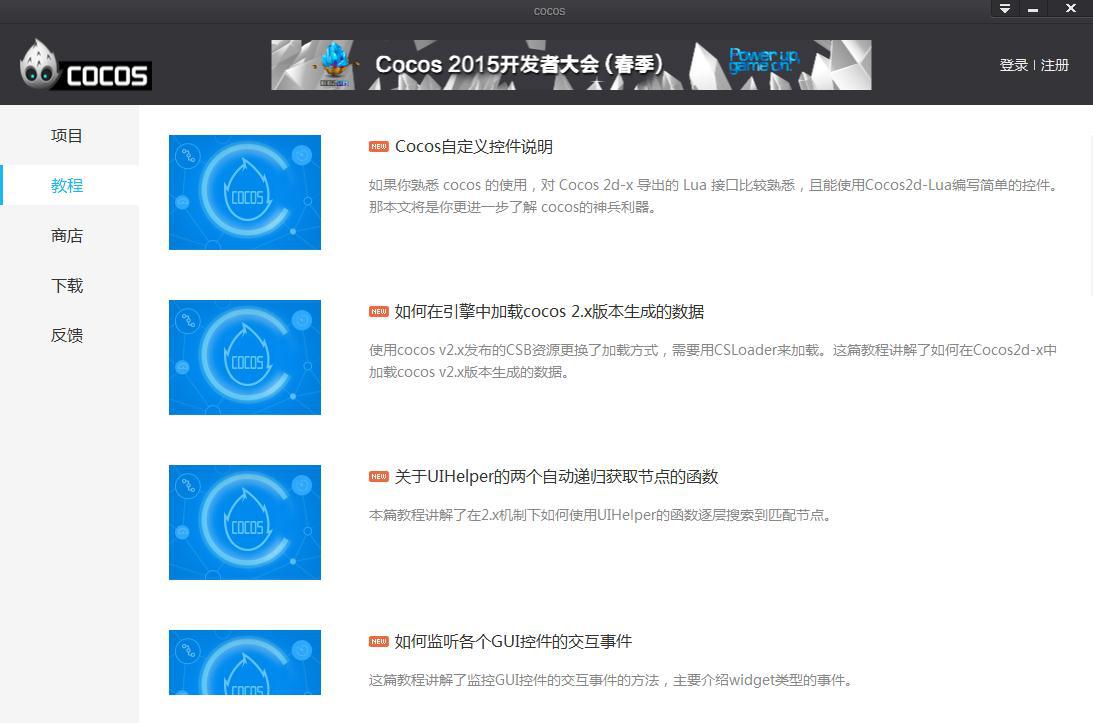
Task: Click description starting 本篇教程讲解了在2.x机制下
Action: [600, 515]
